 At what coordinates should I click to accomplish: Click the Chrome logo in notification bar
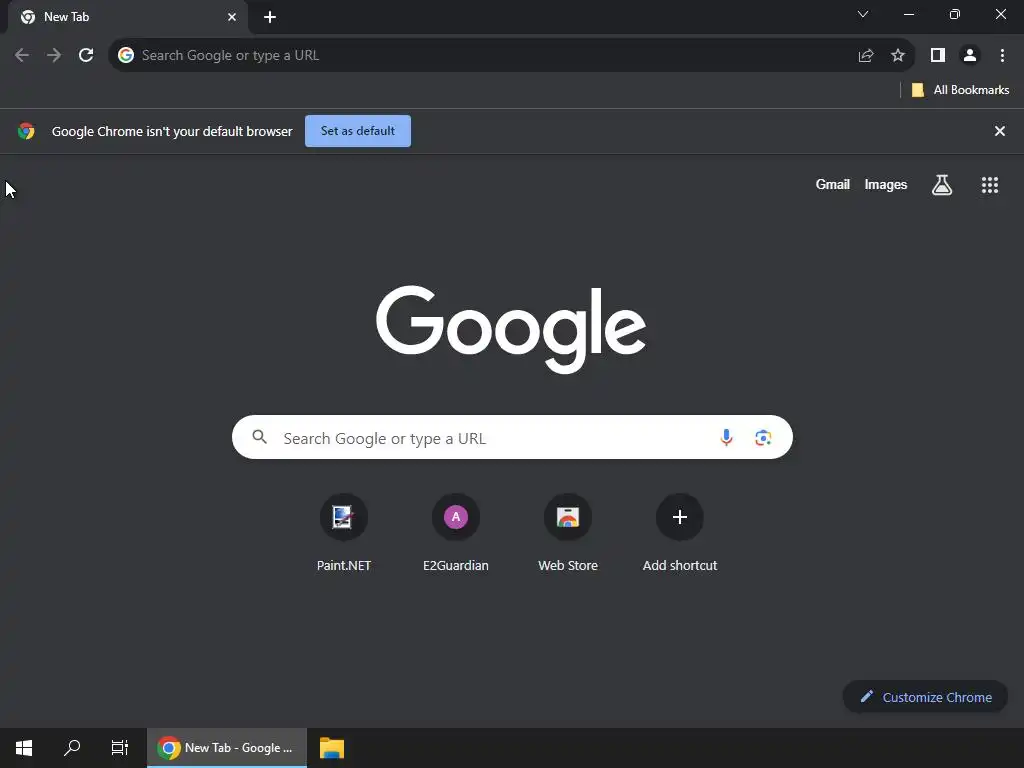pos(26,131)
